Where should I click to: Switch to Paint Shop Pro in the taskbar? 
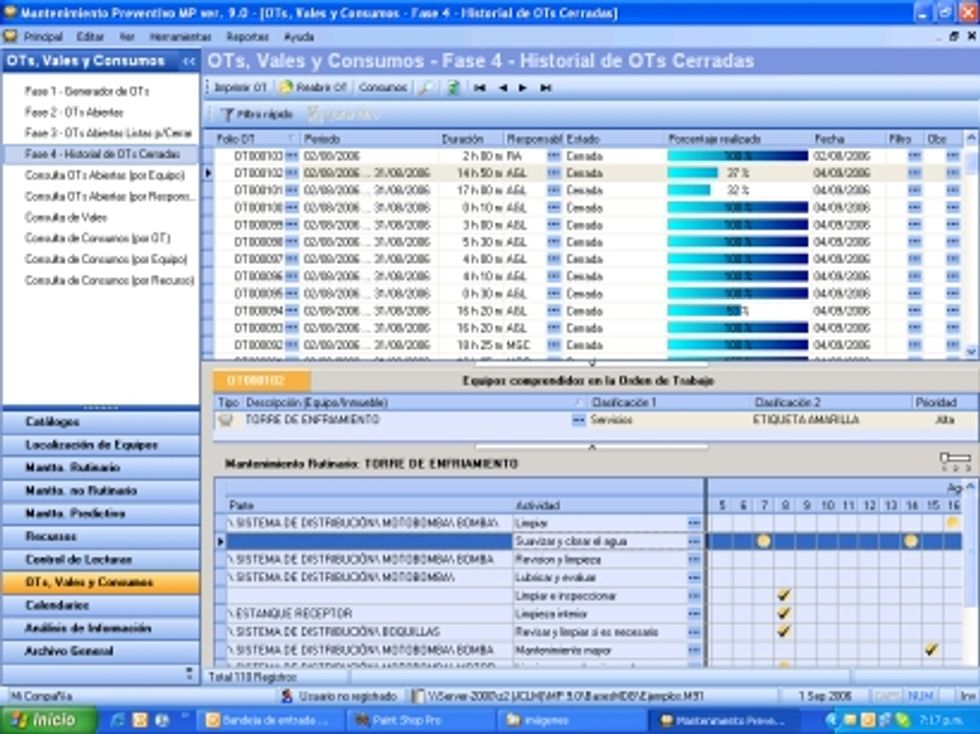[419, 721]
